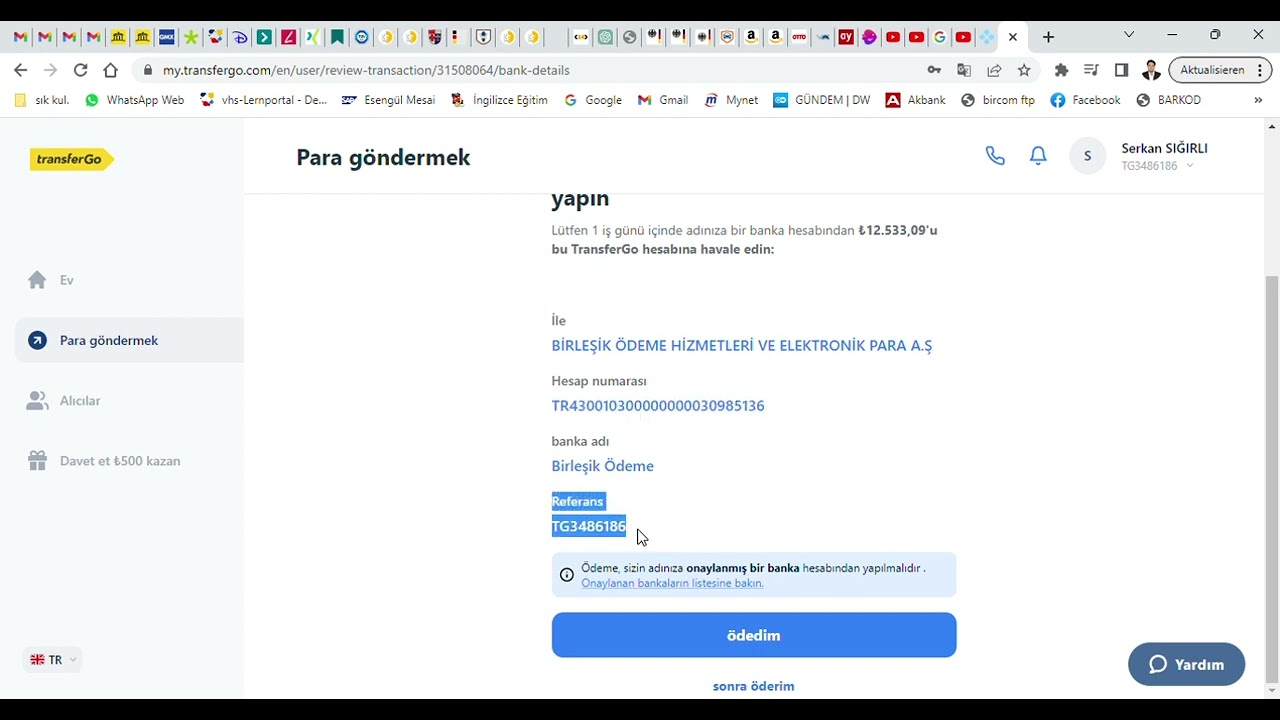
Task: Open a new browser tab
Action: pyautogui.click(x=1048, y=37)
